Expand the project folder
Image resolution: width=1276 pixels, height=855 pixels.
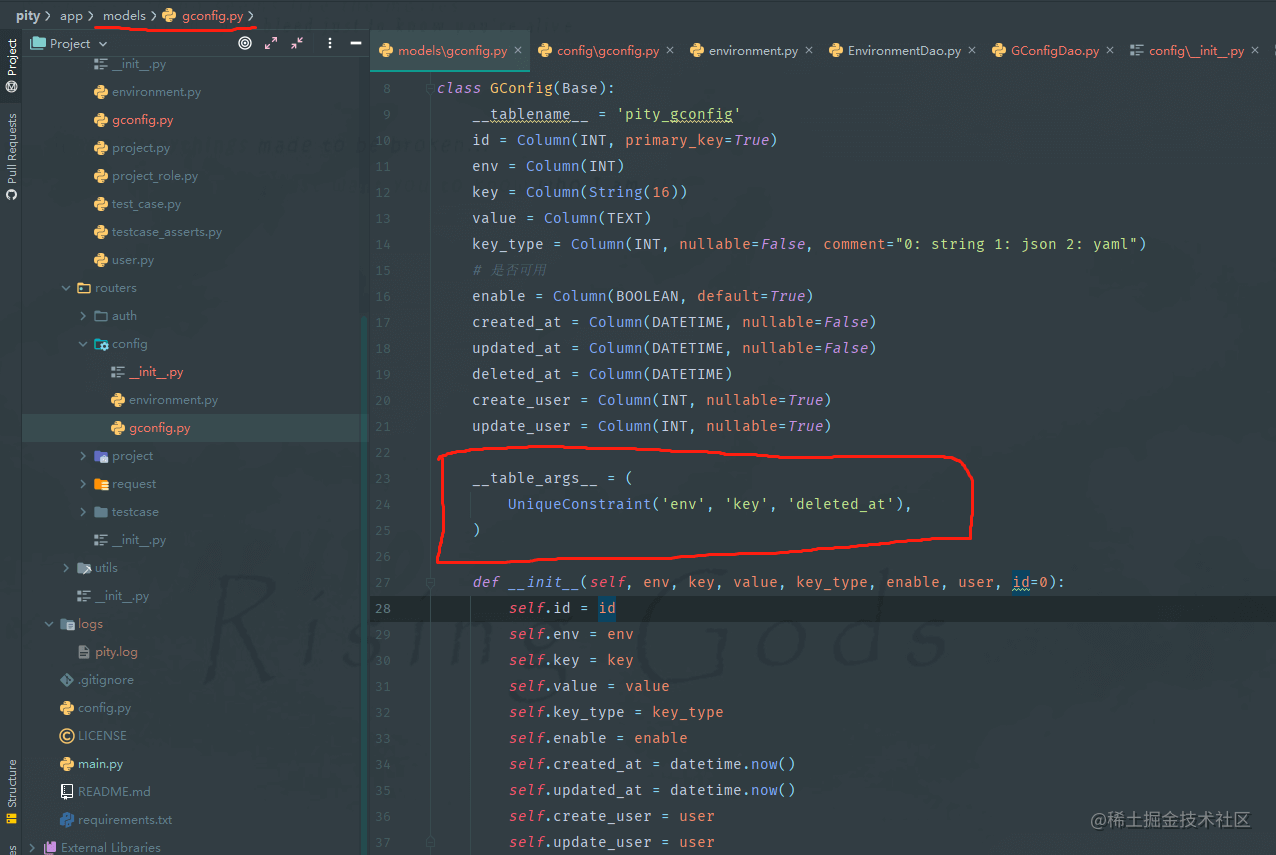(83, 456)
